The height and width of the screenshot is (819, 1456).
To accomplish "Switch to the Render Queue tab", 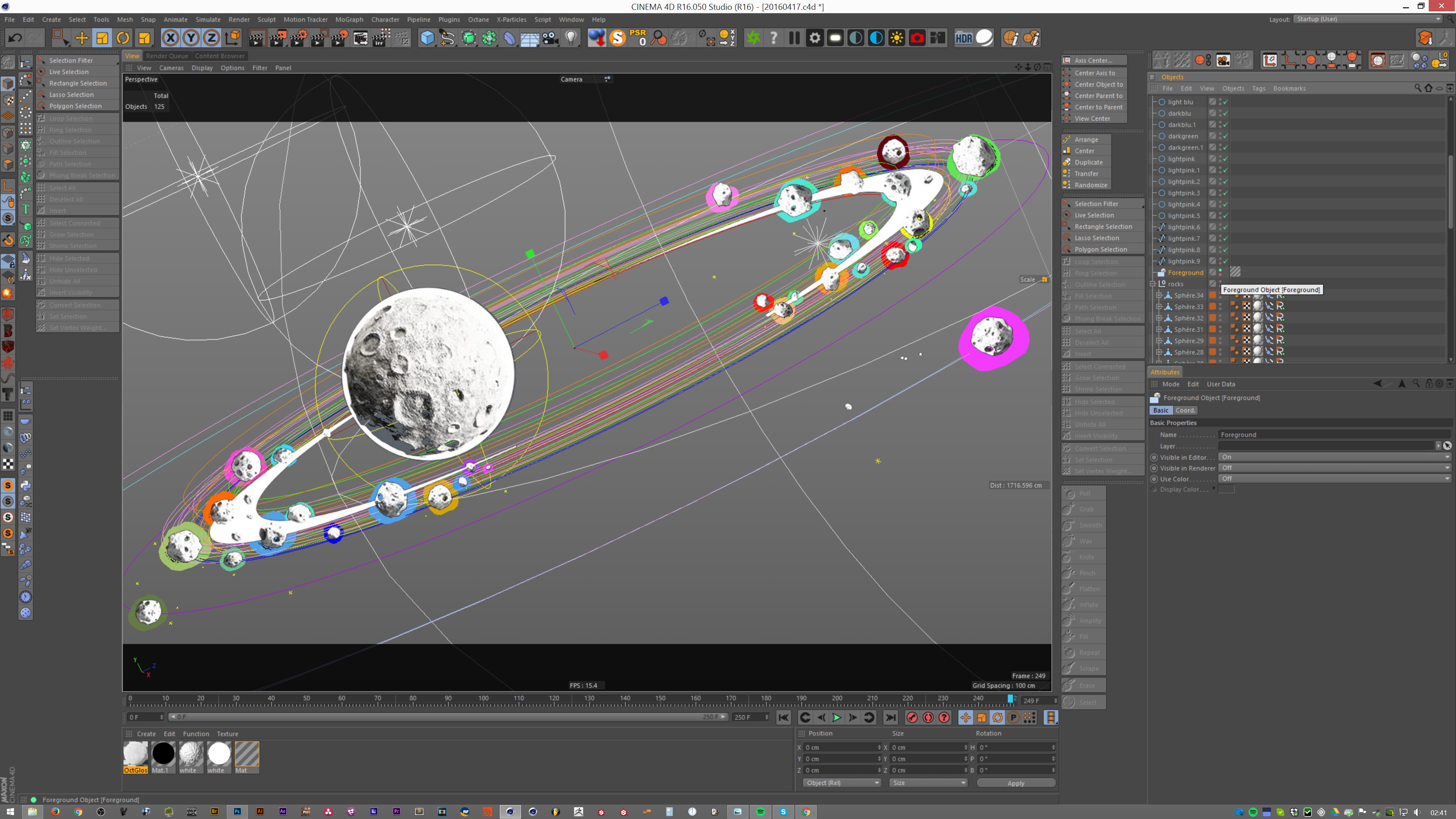I will 167,56.
